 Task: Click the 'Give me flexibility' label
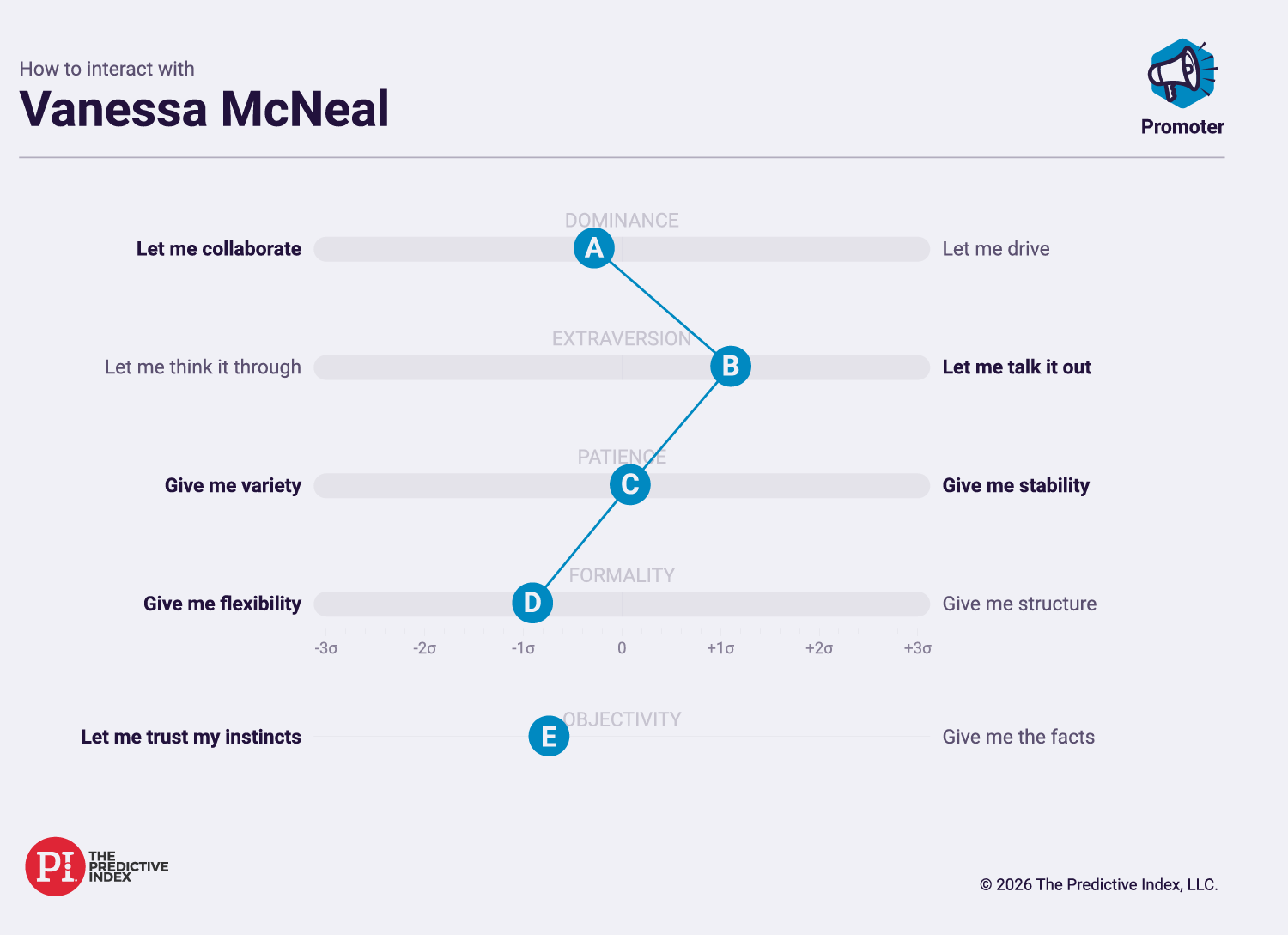point(222,604)
